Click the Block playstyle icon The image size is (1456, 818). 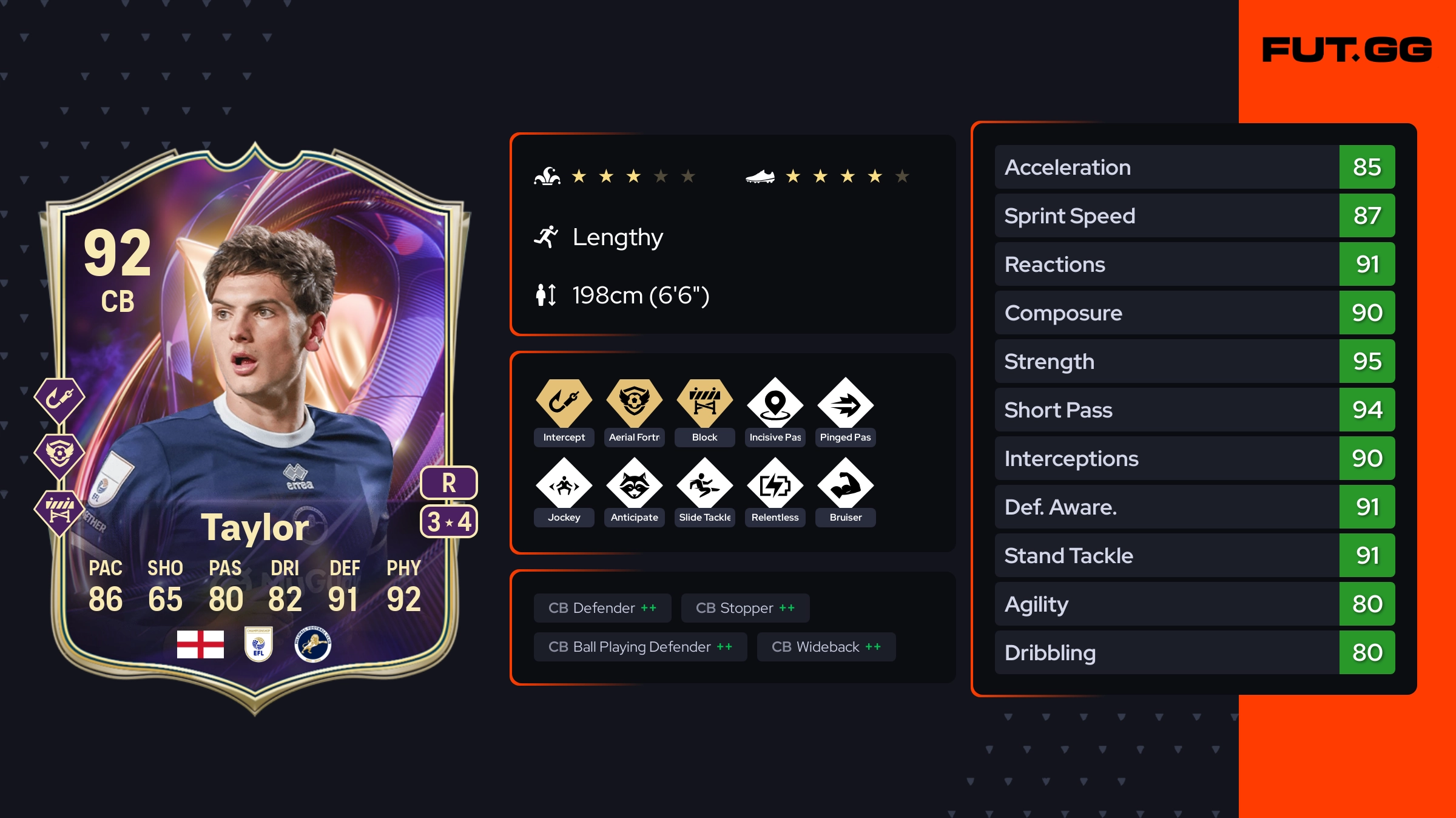[704, 403]
